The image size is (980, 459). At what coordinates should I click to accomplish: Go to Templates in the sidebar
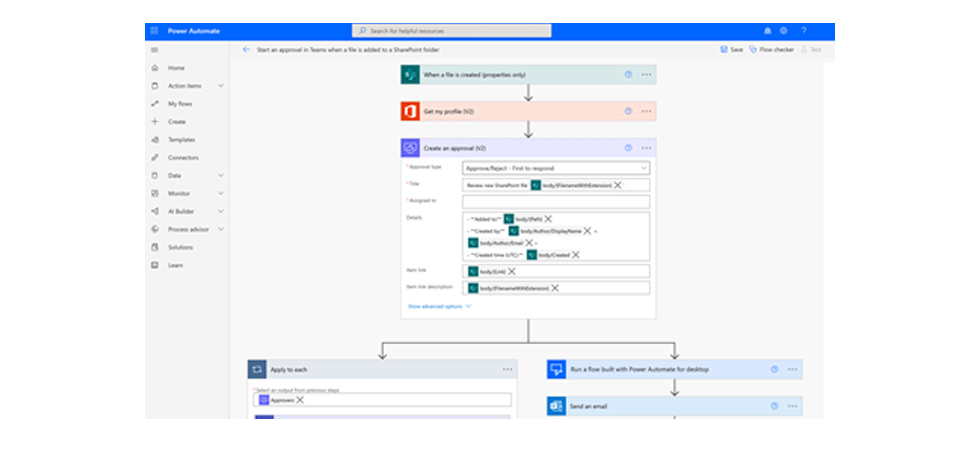[181, 139]
